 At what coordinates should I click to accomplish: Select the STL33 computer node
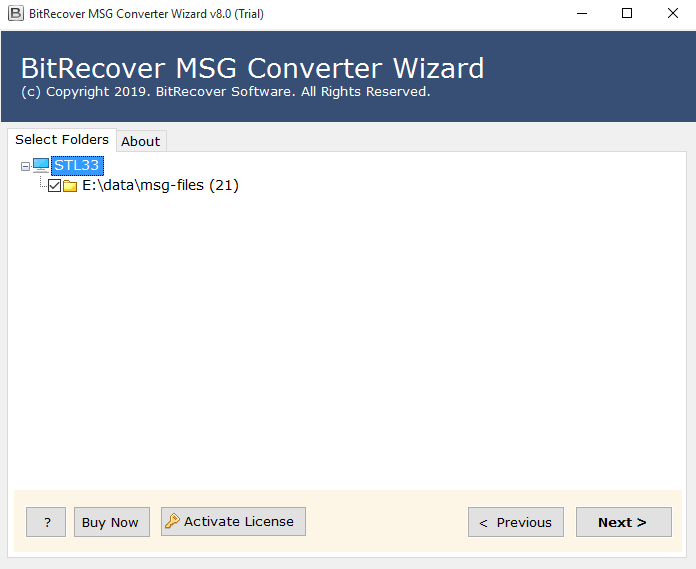77,166
